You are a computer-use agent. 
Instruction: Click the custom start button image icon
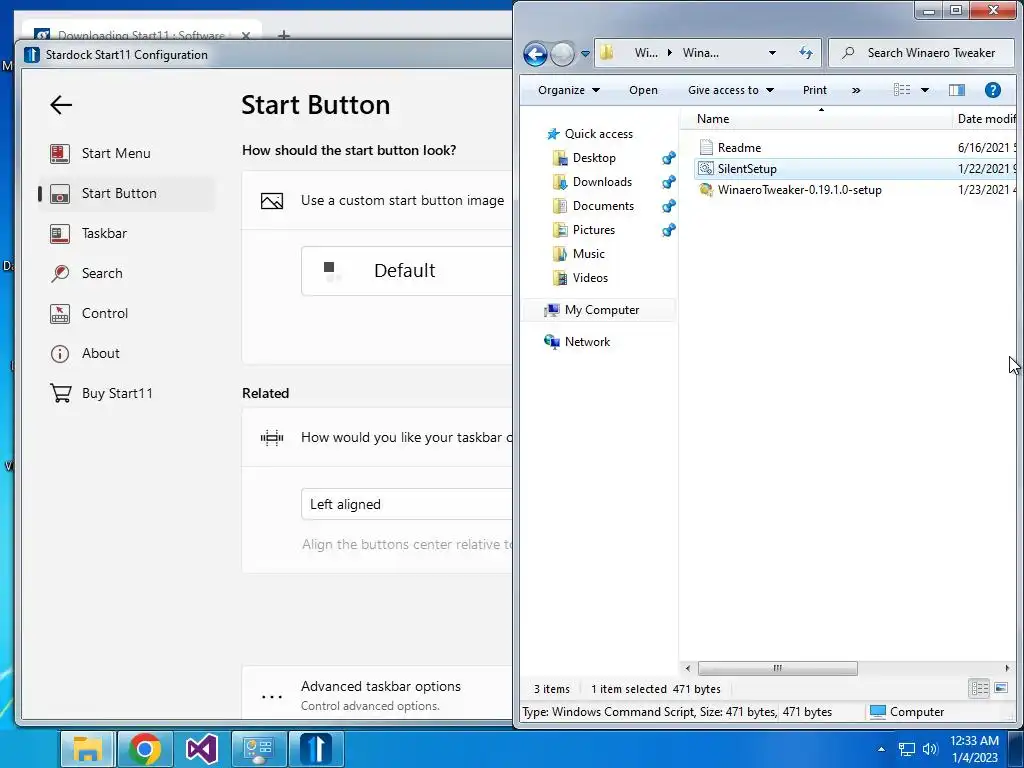[272, 201]
